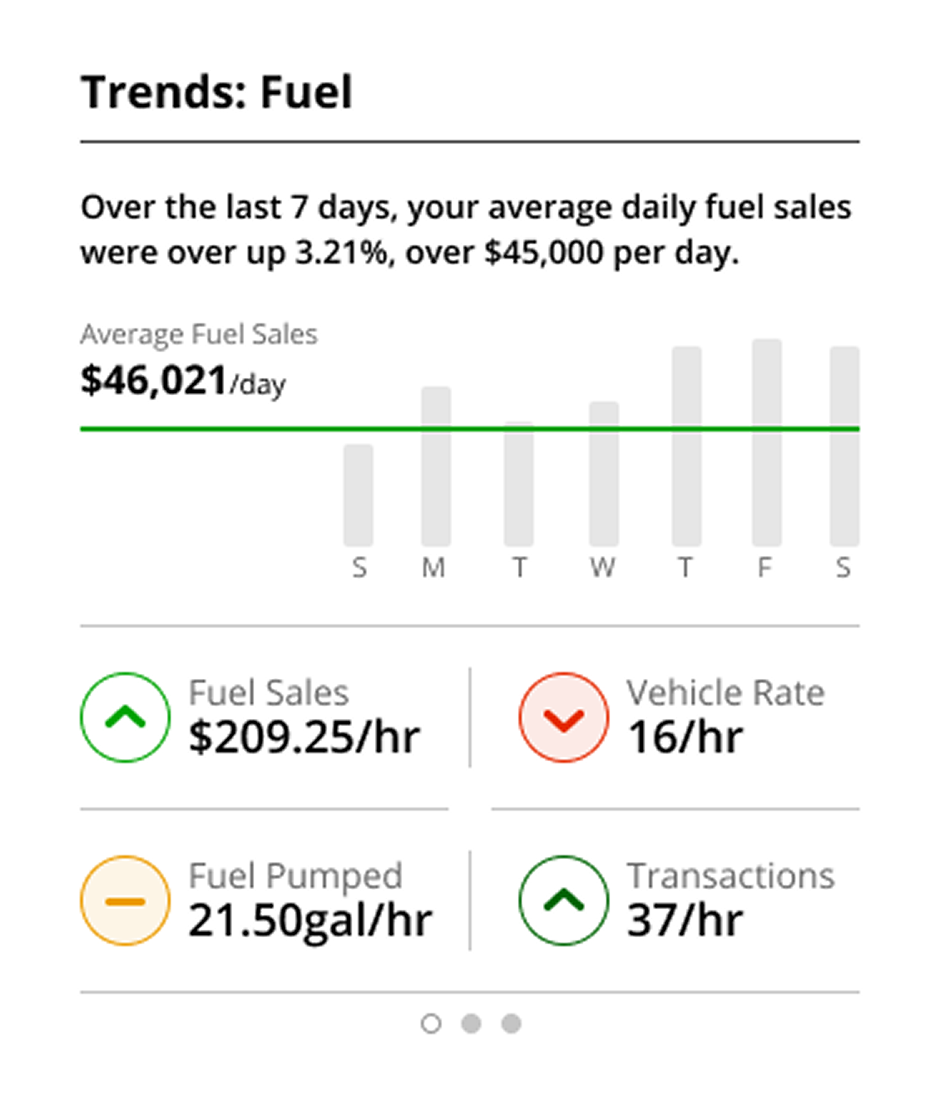Screen dimensions: 940x1094
Task: Click the Sunday bar in the chart
Action: (x=358, y=495)
